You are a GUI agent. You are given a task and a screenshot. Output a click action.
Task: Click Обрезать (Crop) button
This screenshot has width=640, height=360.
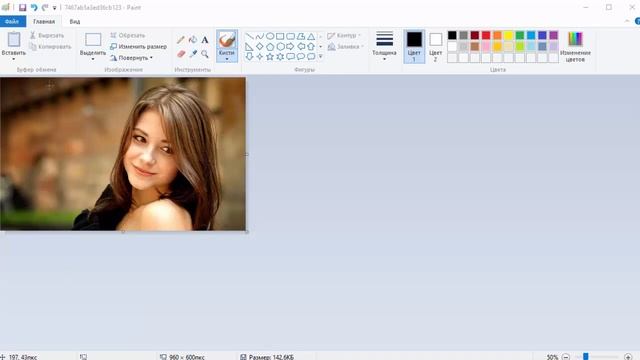[128, 36]
